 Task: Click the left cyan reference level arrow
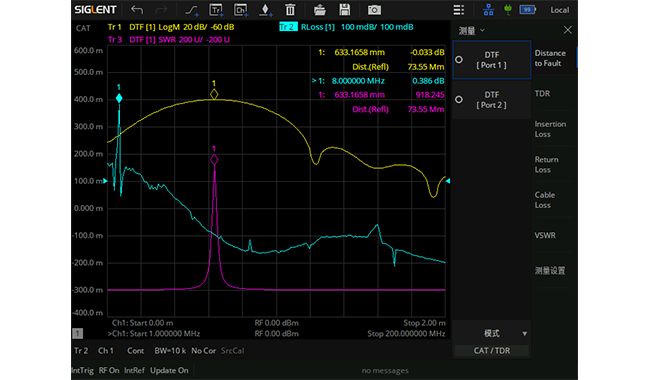pyautogui.click(x=105, y=181)
